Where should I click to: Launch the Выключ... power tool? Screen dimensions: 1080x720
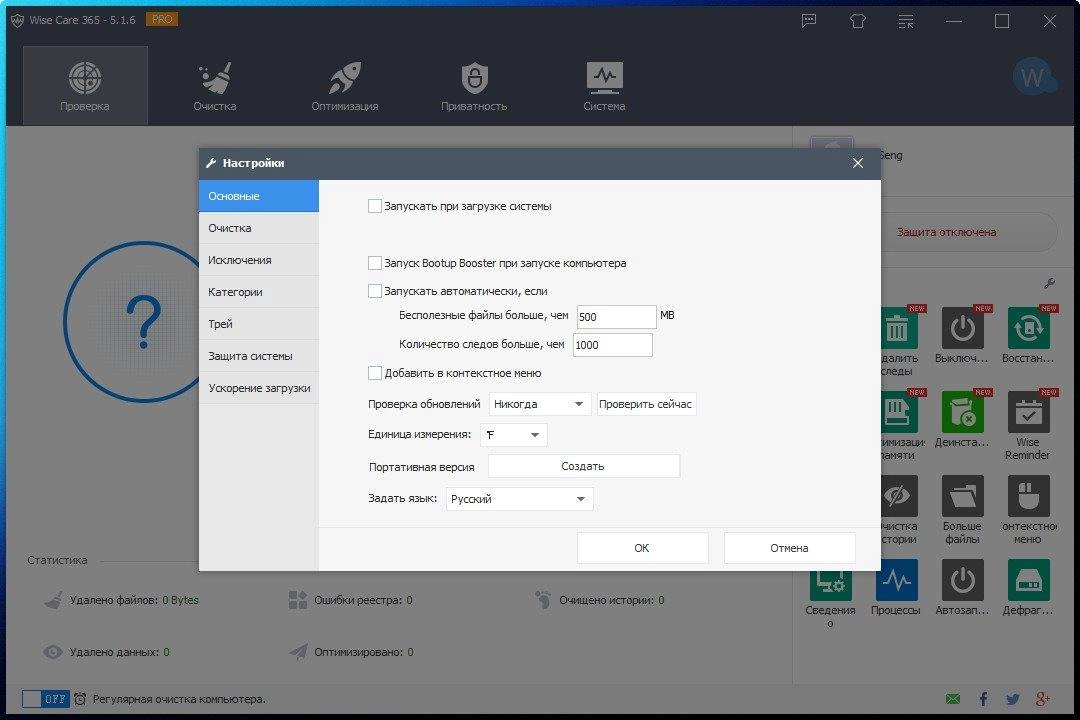pyautogui.click(x=962, y=336)
